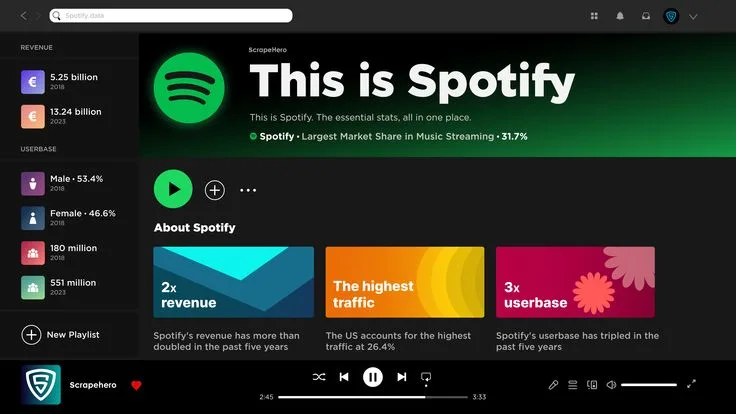Click the ScrapeHero label above the title
The width and height of the screenshot is (736, 414).
click(x=268, y=50)
